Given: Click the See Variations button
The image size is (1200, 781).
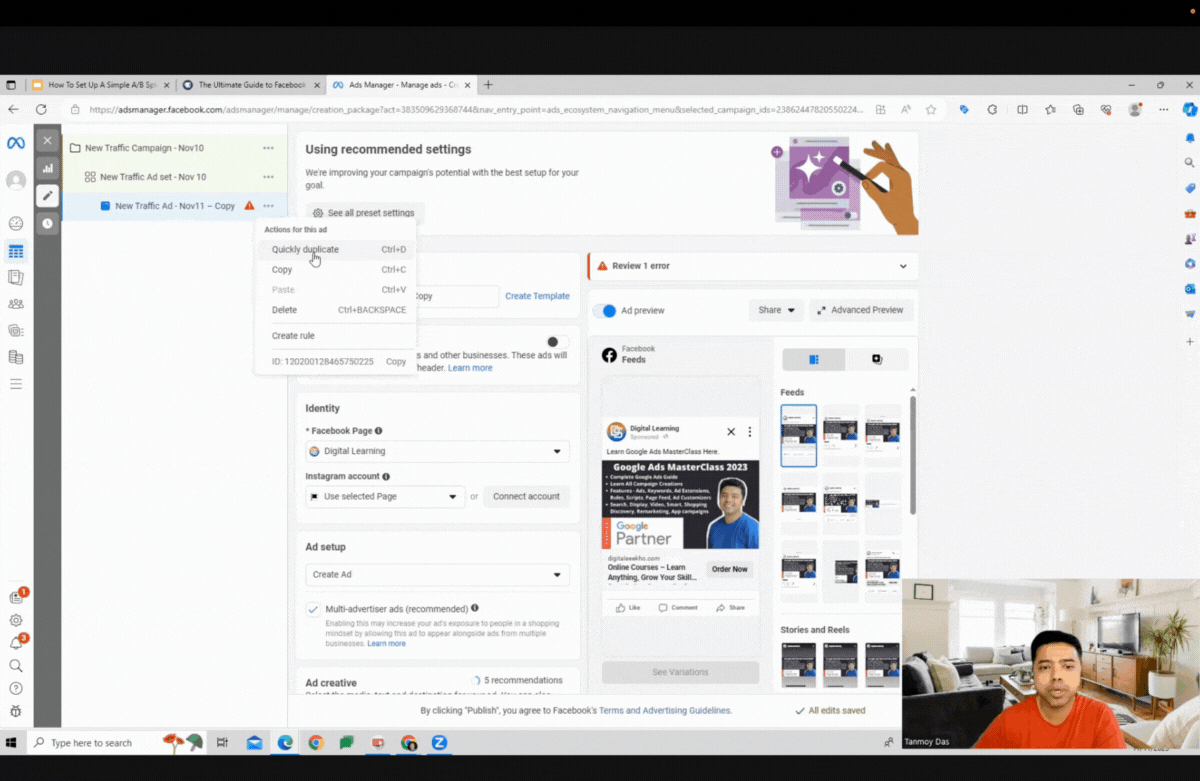Looking at the screenshot, I should [x=680, y=672].
